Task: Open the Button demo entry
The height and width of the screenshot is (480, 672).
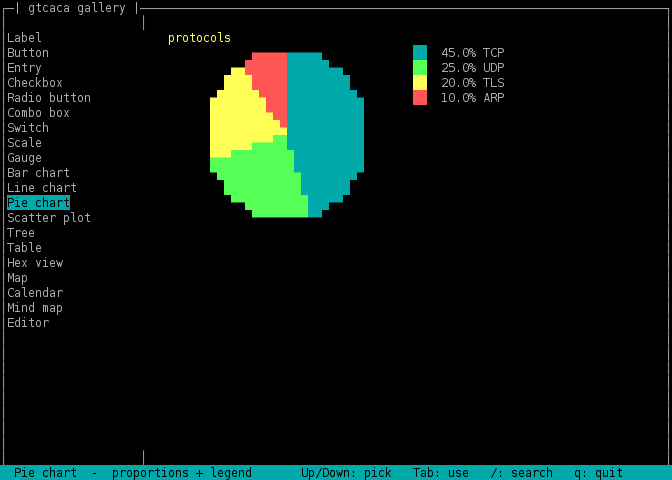Action: click(28, 53)
